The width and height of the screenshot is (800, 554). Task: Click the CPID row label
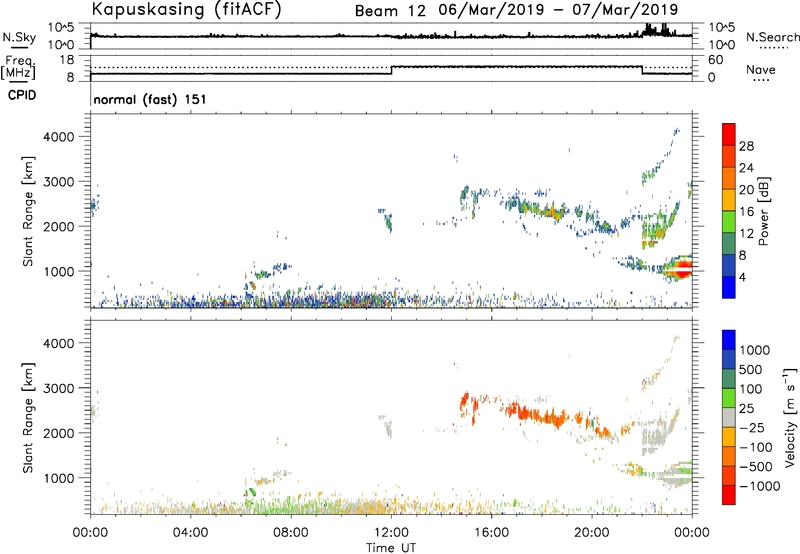click(22, 95)
